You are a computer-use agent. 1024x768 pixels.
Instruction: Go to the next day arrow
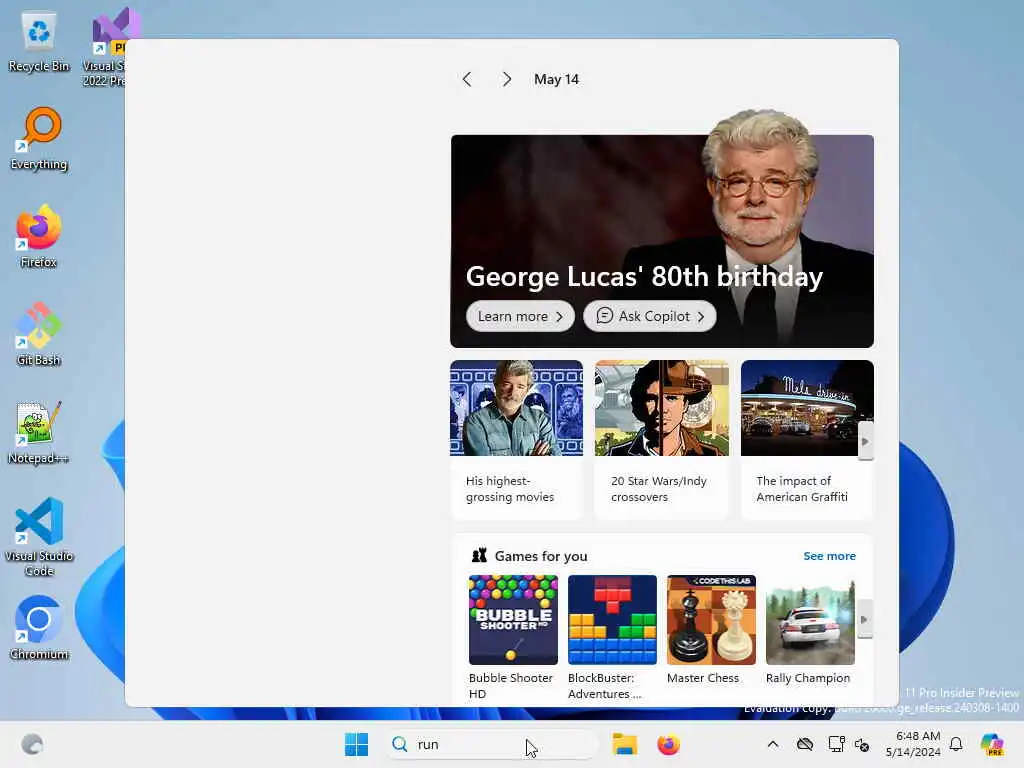[x=507, y=80]
